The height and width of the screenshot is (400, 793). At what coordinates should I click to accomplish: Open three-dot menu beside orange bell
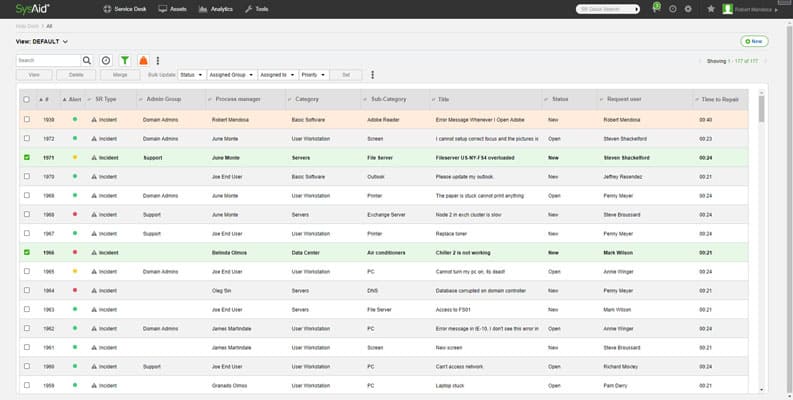pos(158,61)
